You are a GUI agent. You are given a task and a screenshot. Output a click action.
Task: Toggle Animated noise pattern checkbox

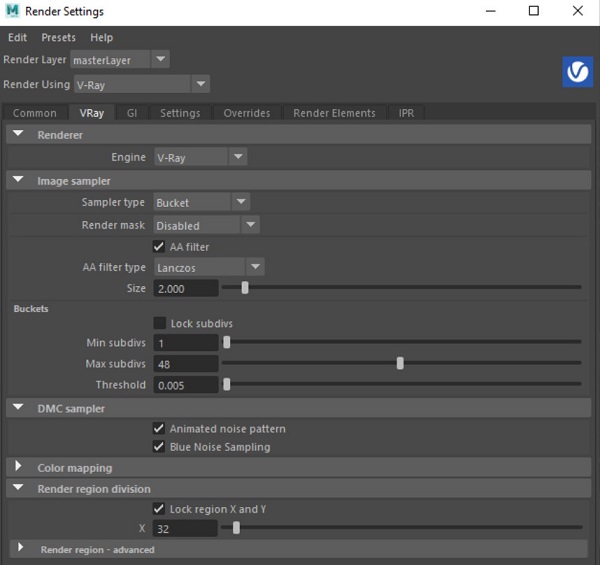pos(159,428)
